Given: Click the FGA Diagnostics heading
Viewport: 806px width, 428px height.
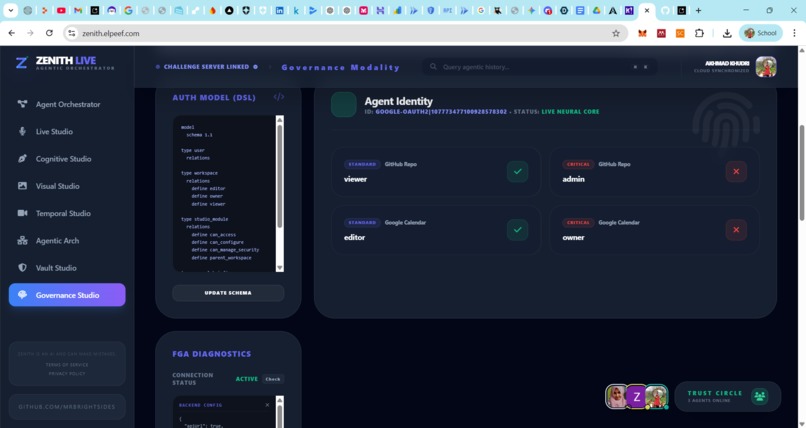Looking at the screenshot, I should click(212, 354).
